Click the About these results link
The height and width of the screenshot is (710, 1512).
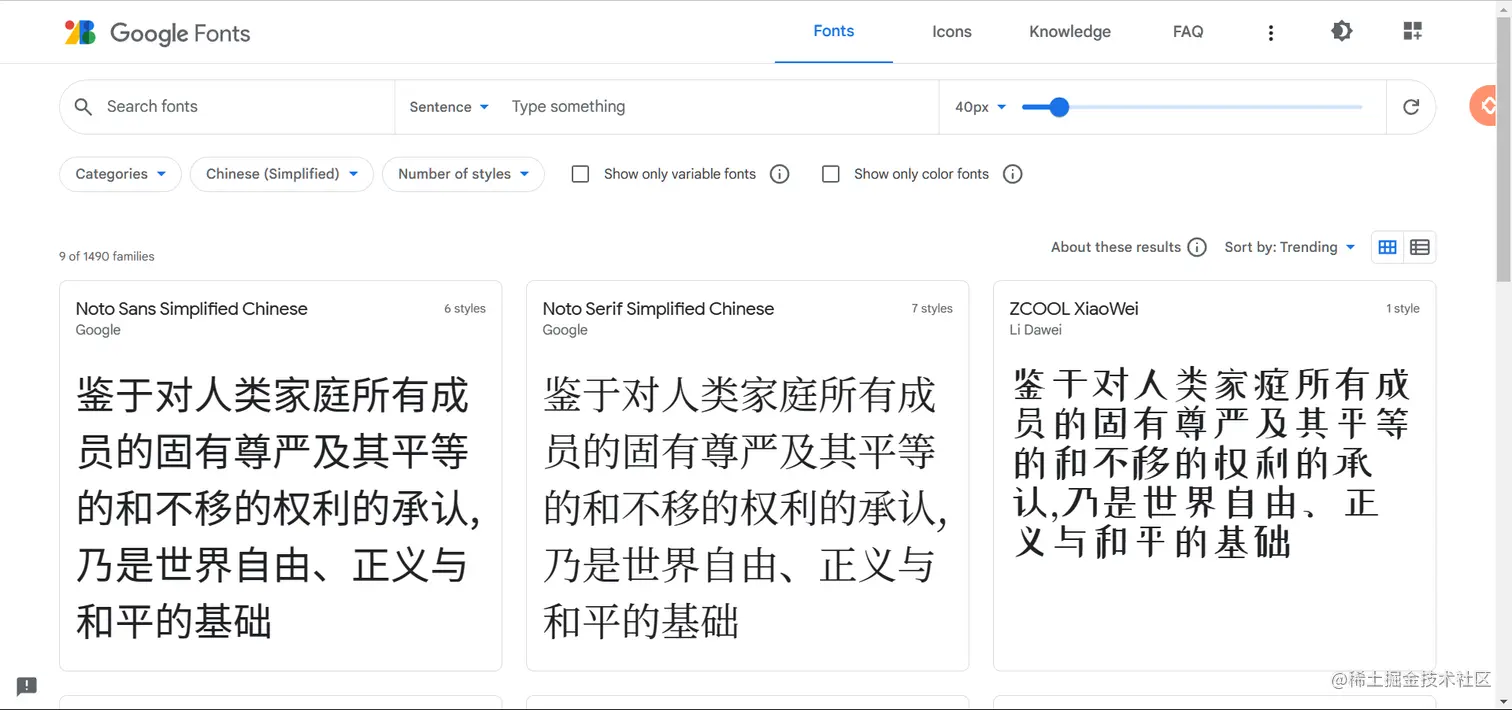(1116, 247)
